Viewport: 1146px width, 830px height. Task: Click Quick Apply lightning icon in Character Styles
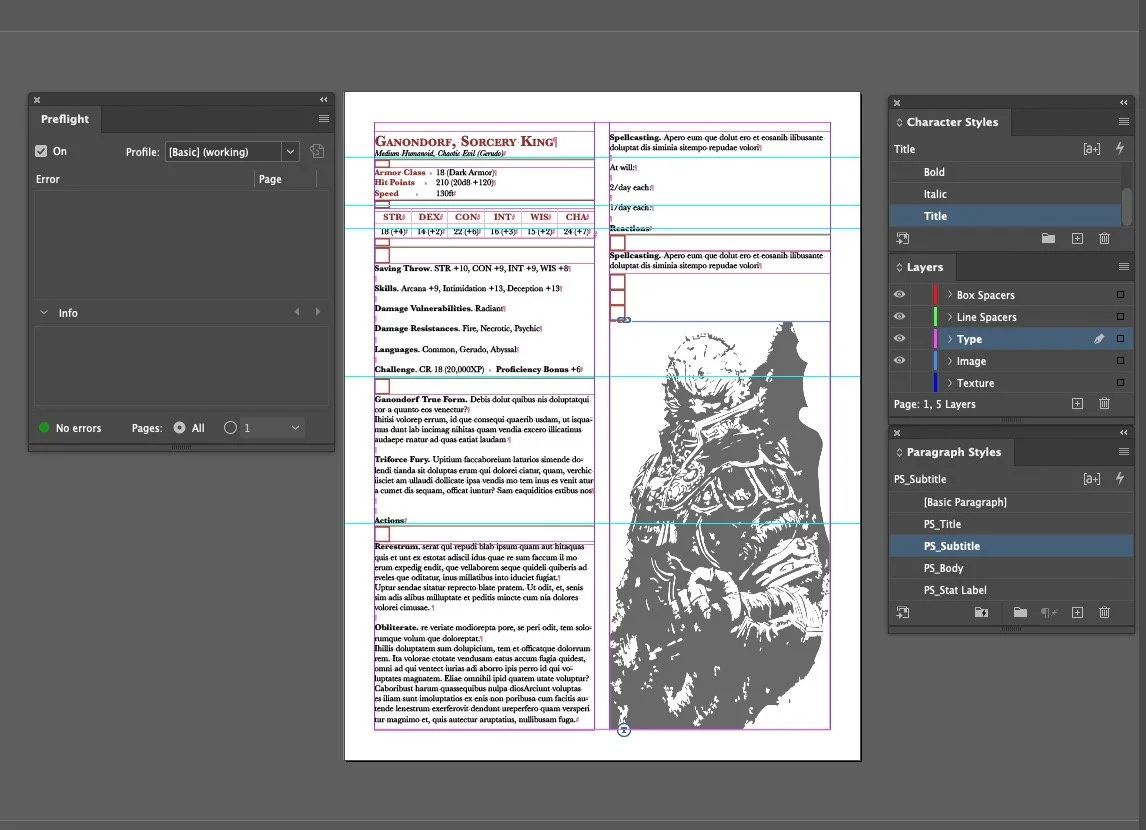(x=1120, y=148)
